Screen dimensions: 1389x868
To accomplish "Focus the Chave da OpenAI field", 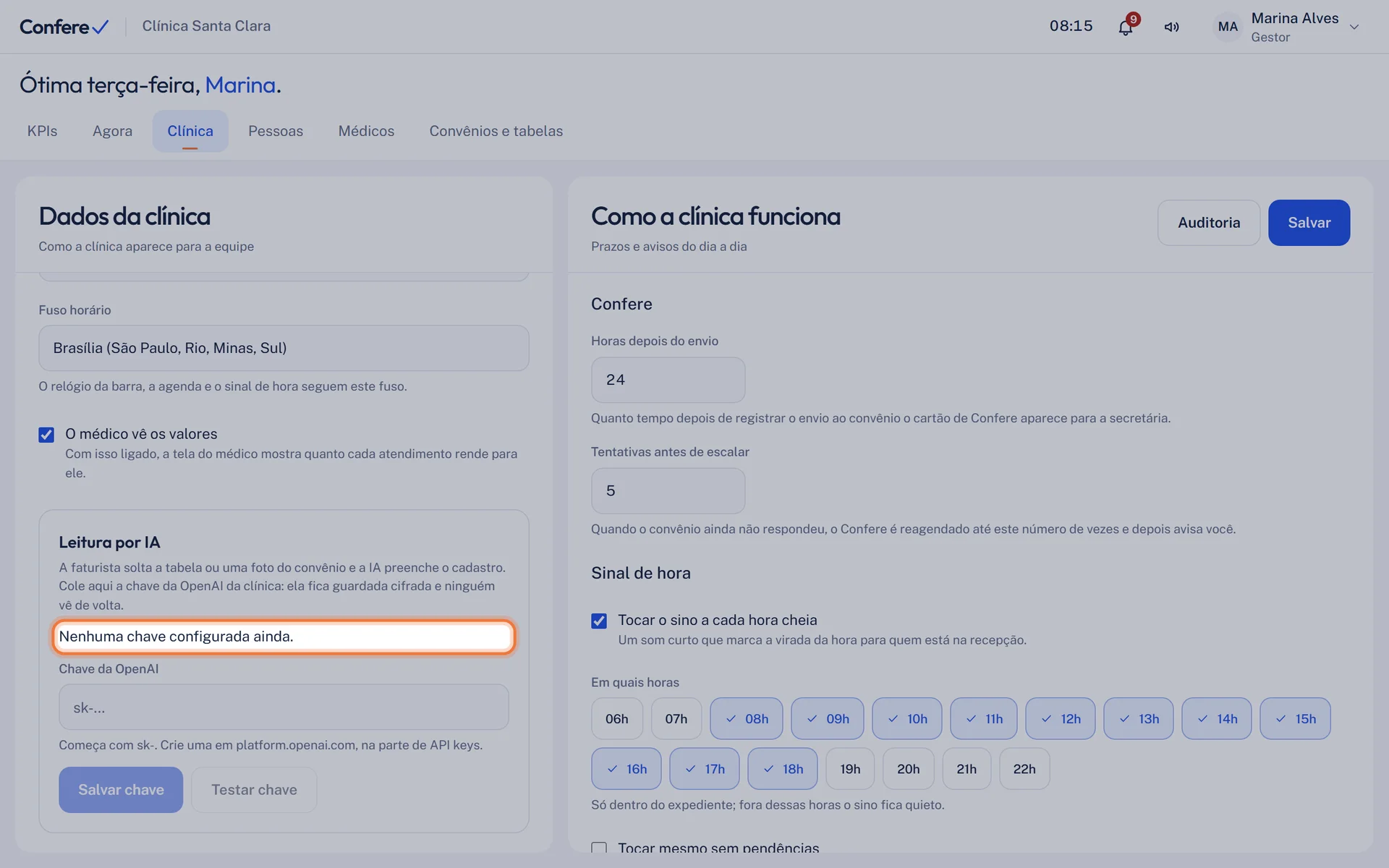I will pos(284,707).
